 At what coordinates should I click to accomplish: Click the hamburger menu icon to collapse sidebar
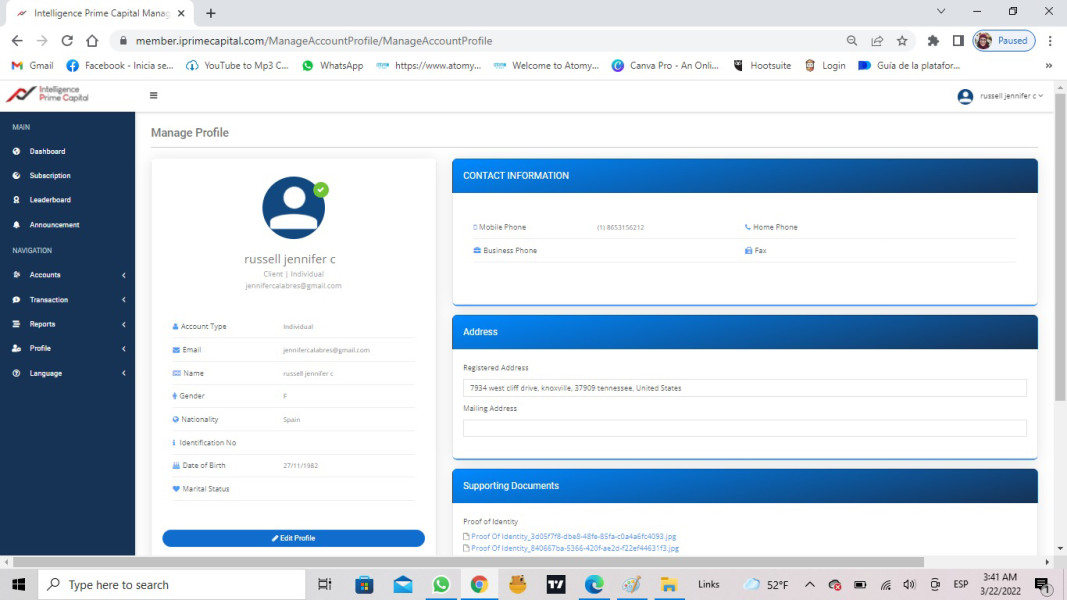point(153,96)
